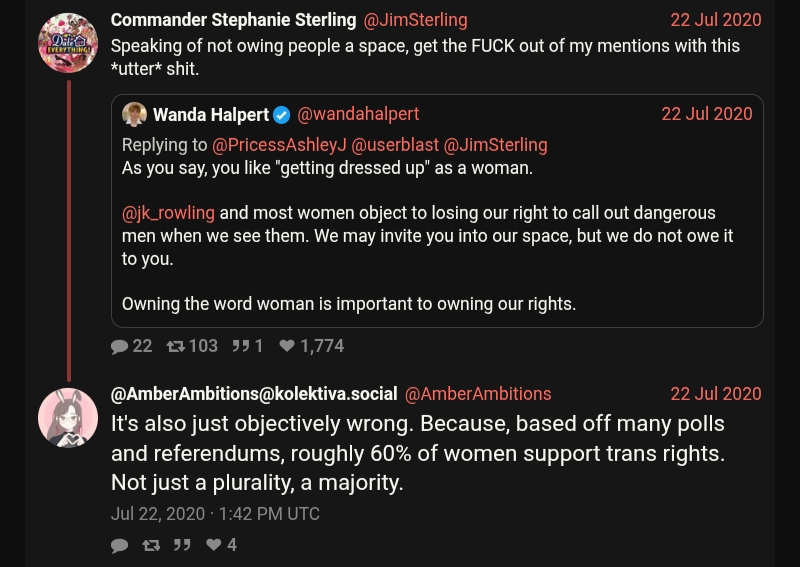800x567 pixels.
Task: Open the @wandahalpert handle link
Action: coord(358,115)
